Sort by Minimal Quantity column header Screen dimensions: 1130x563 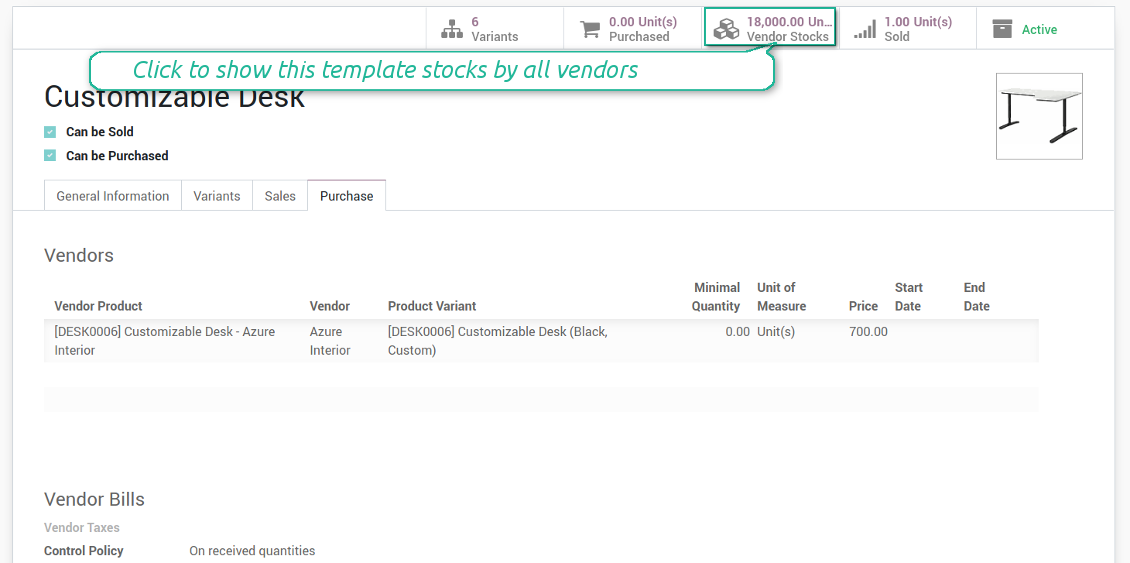[x=716, y=297]
